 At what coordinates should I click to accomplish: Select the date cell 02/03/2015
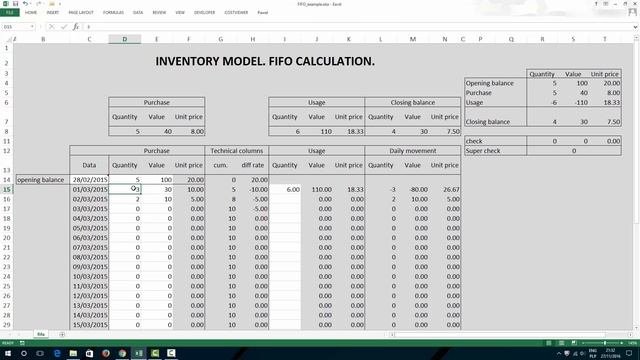89,199
